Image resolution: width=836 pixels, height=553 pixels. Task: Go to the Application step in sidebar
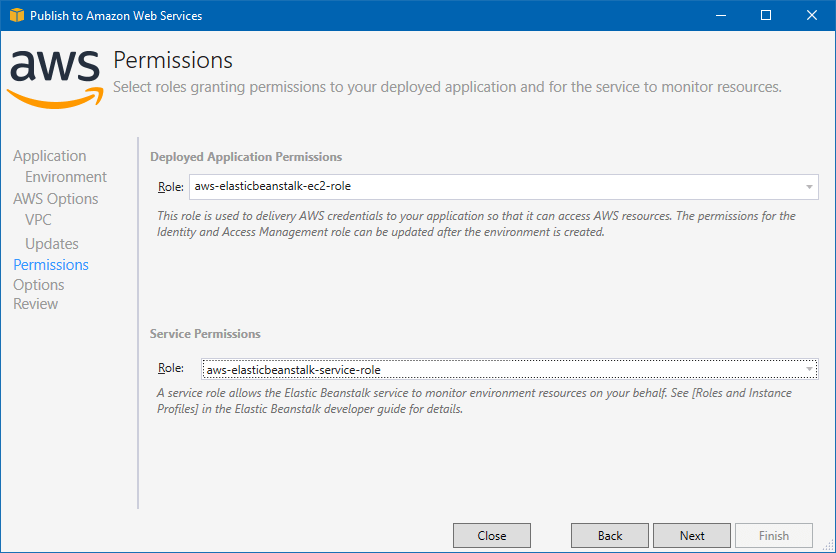point(50,156)
